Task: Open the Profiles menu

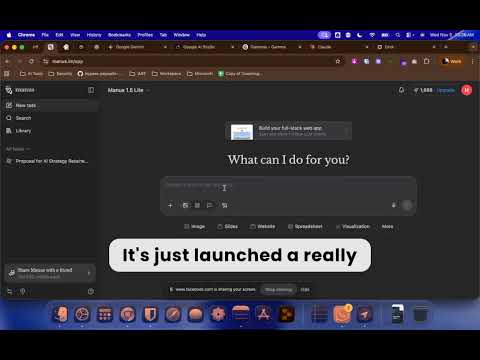Action: coord(145,35)
